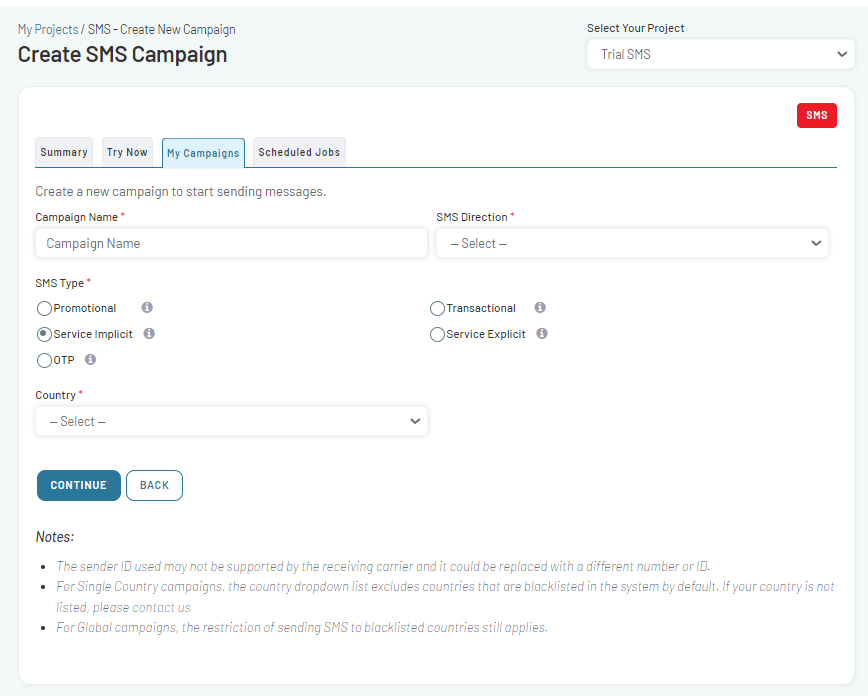Switch to the Summary tab

click(x=64, y=152)
